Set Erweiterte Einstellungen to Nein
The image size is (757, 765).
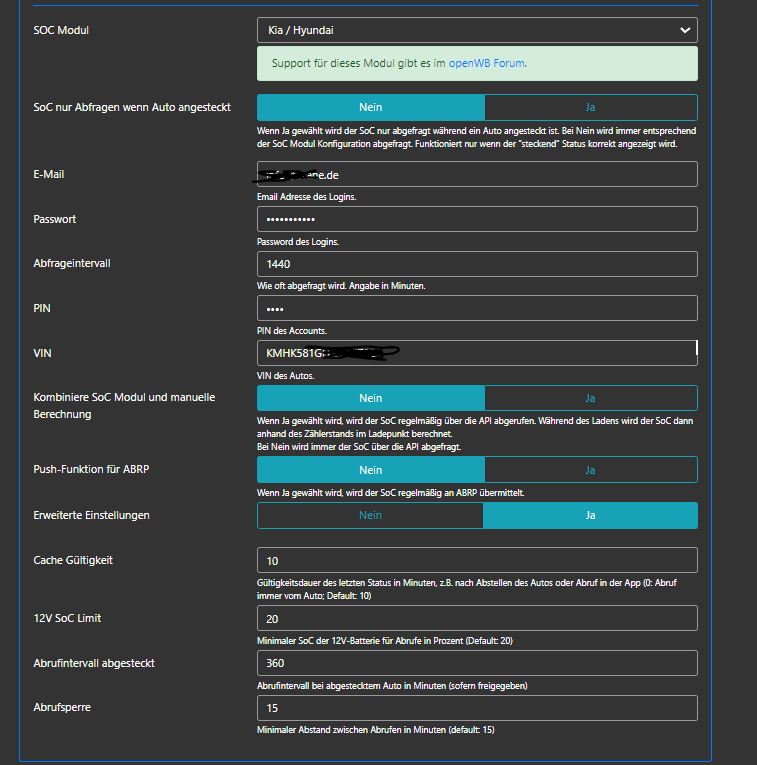pos(371,515)
